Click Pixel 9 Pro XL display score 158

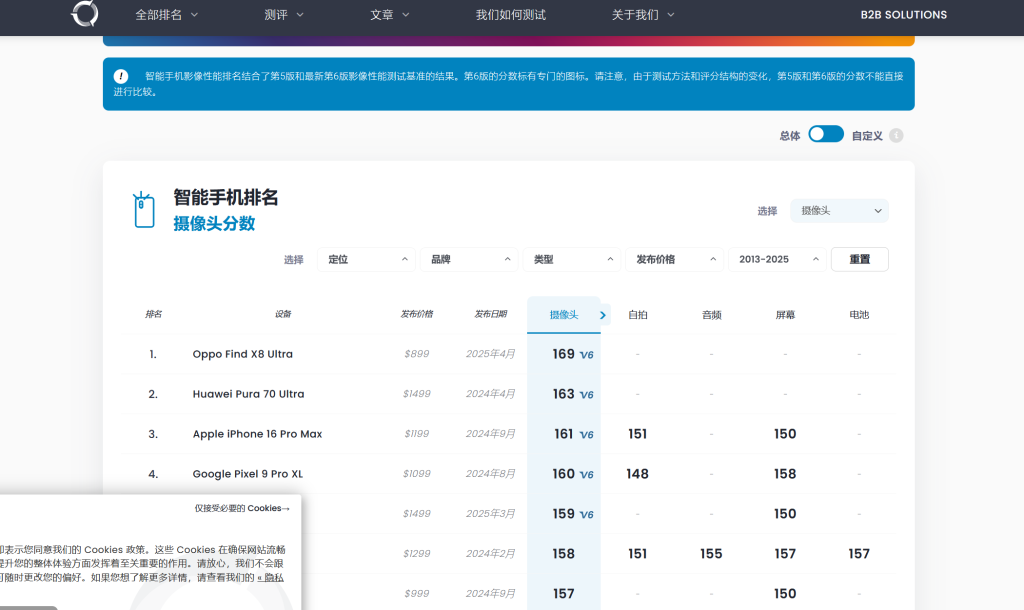785,474
